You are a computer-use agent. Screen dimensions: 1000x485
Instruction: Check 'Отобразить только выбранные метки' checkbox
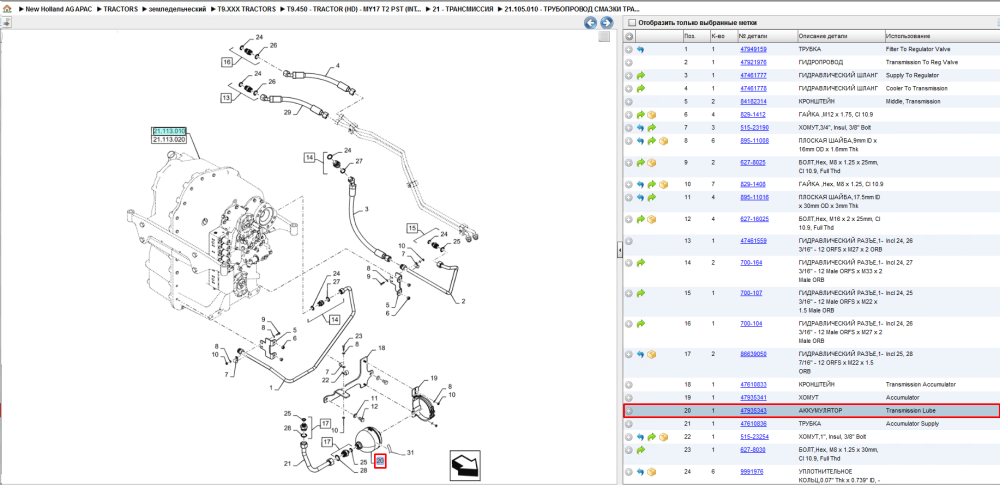point(631,23)
